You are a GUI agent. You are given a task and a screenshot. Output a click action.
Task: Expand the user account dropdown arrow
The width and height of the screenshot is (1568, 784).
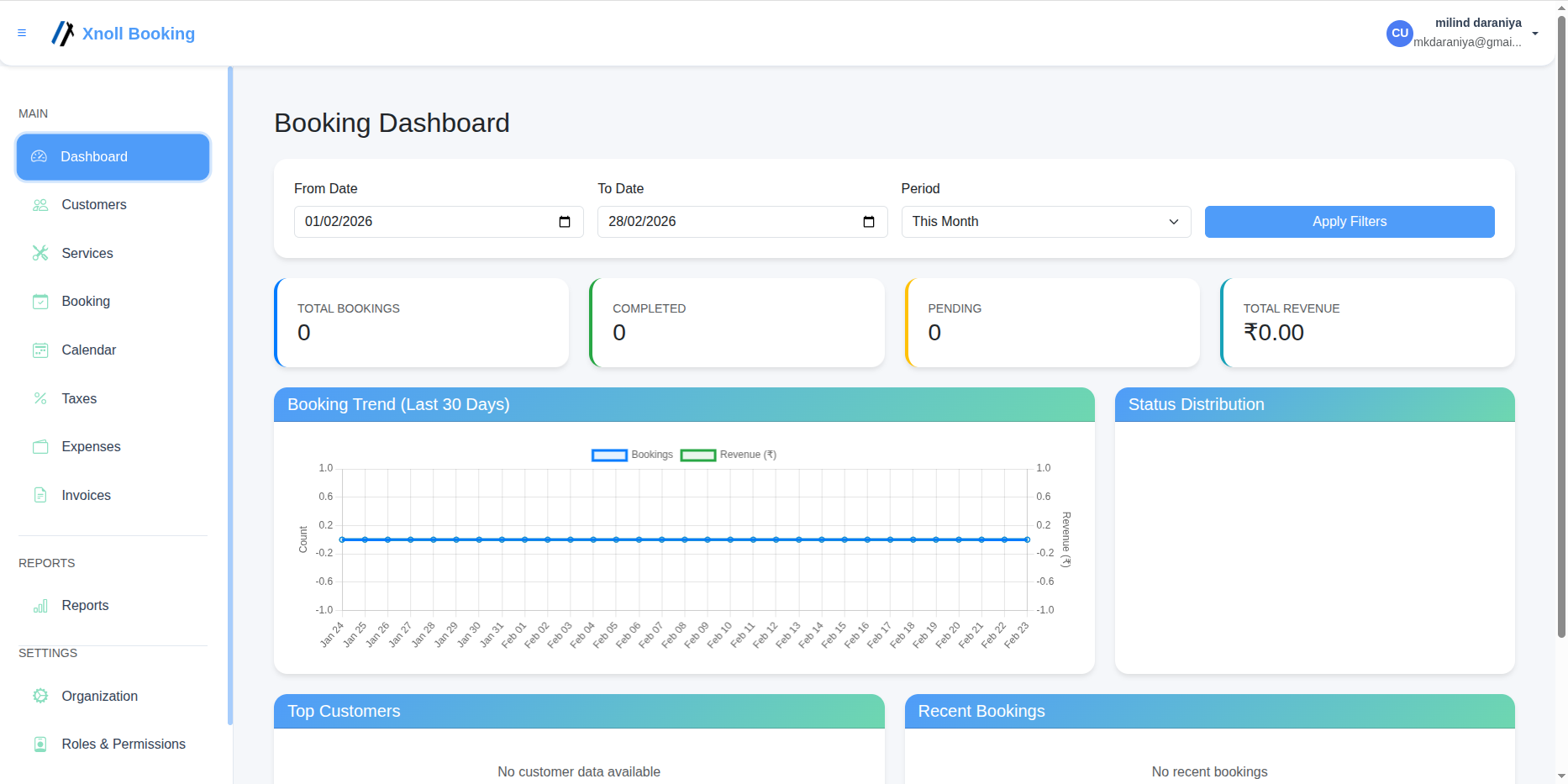point(1536,34)
